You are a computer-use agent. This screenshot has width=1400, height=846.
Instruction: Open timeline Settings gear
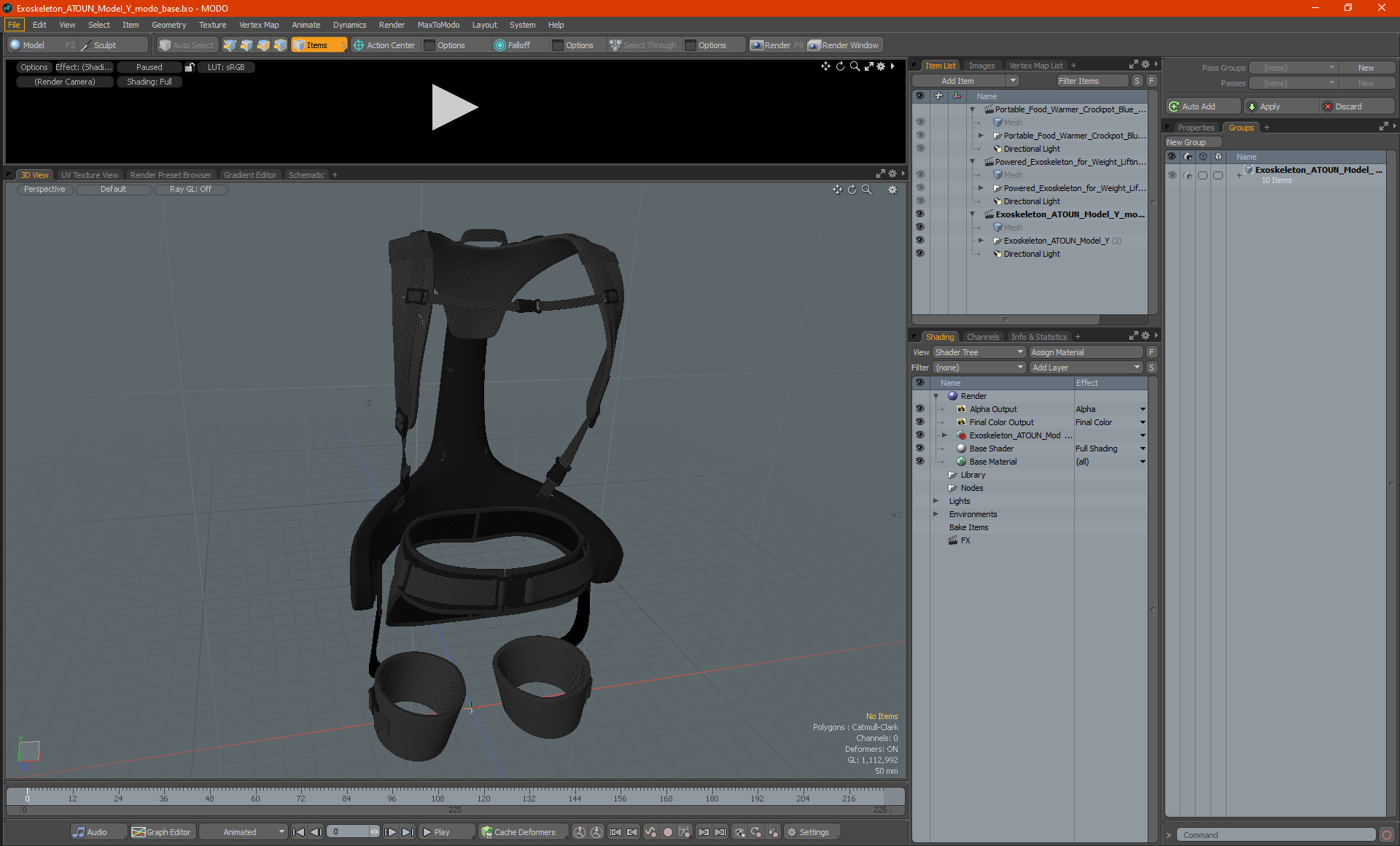792,832
